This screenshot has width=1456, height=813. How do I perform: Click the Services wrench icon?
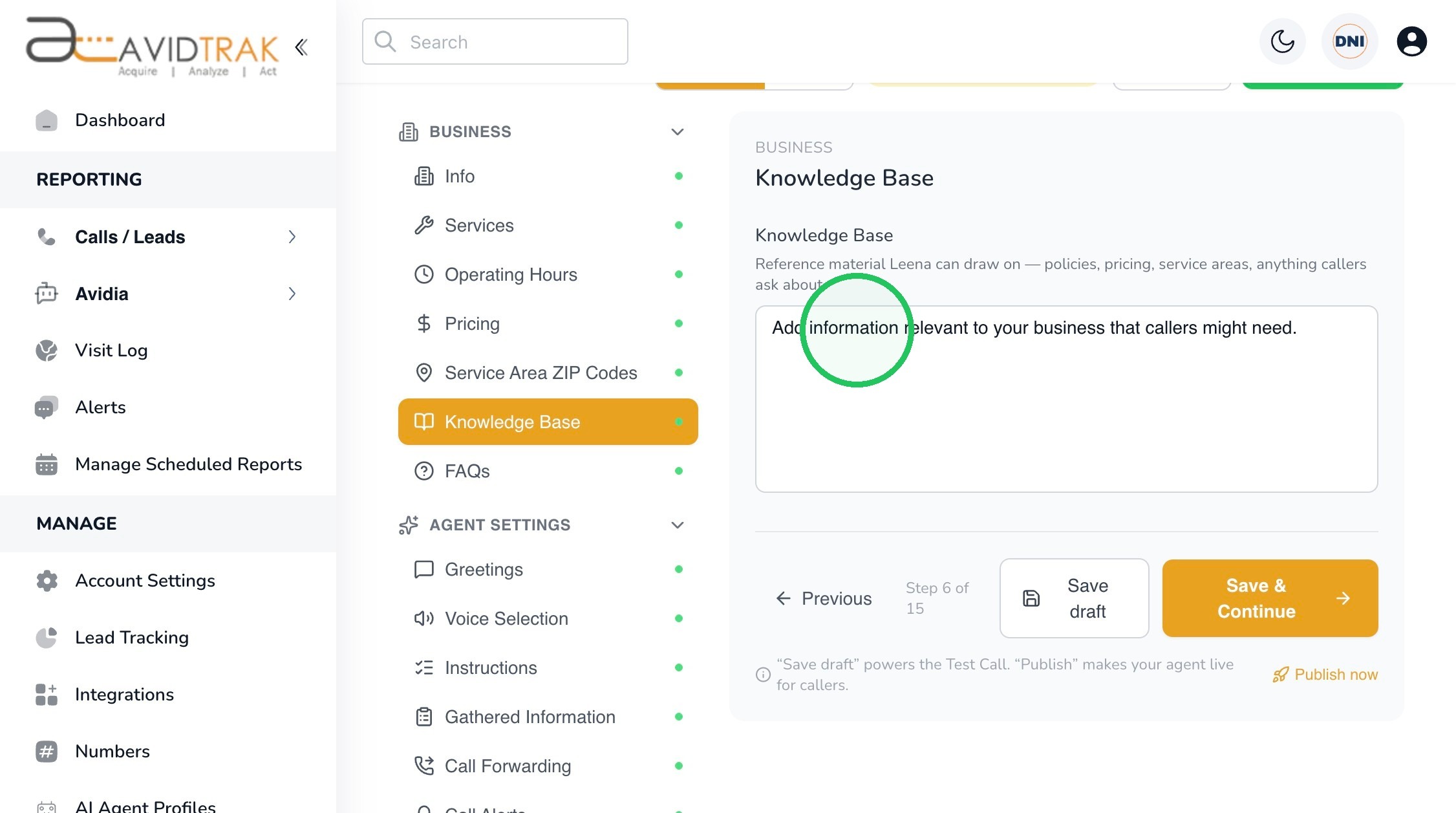coord(424,225)
